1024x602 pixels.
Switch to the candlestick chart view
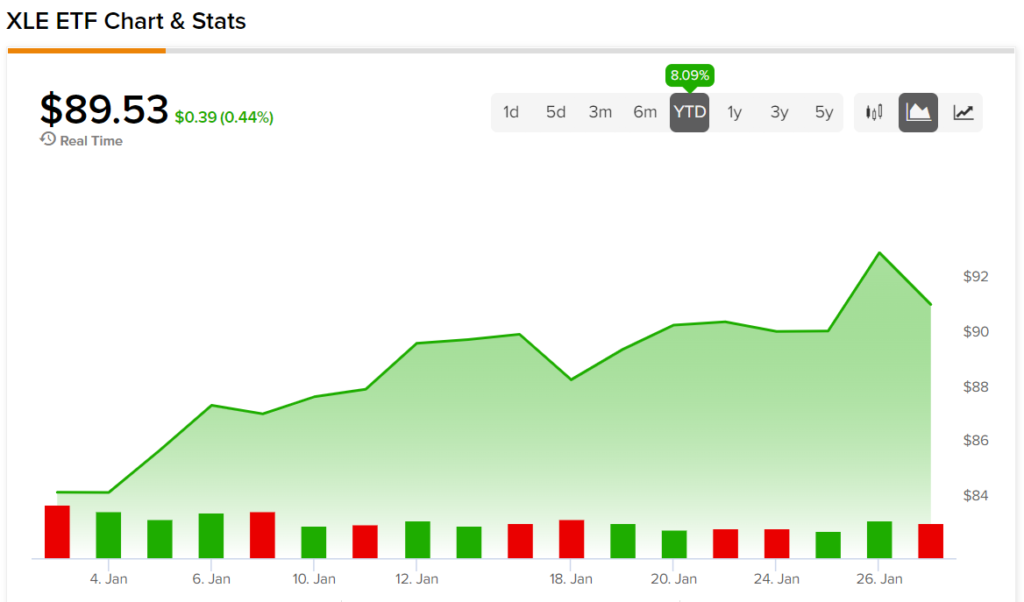pos(874,112)
